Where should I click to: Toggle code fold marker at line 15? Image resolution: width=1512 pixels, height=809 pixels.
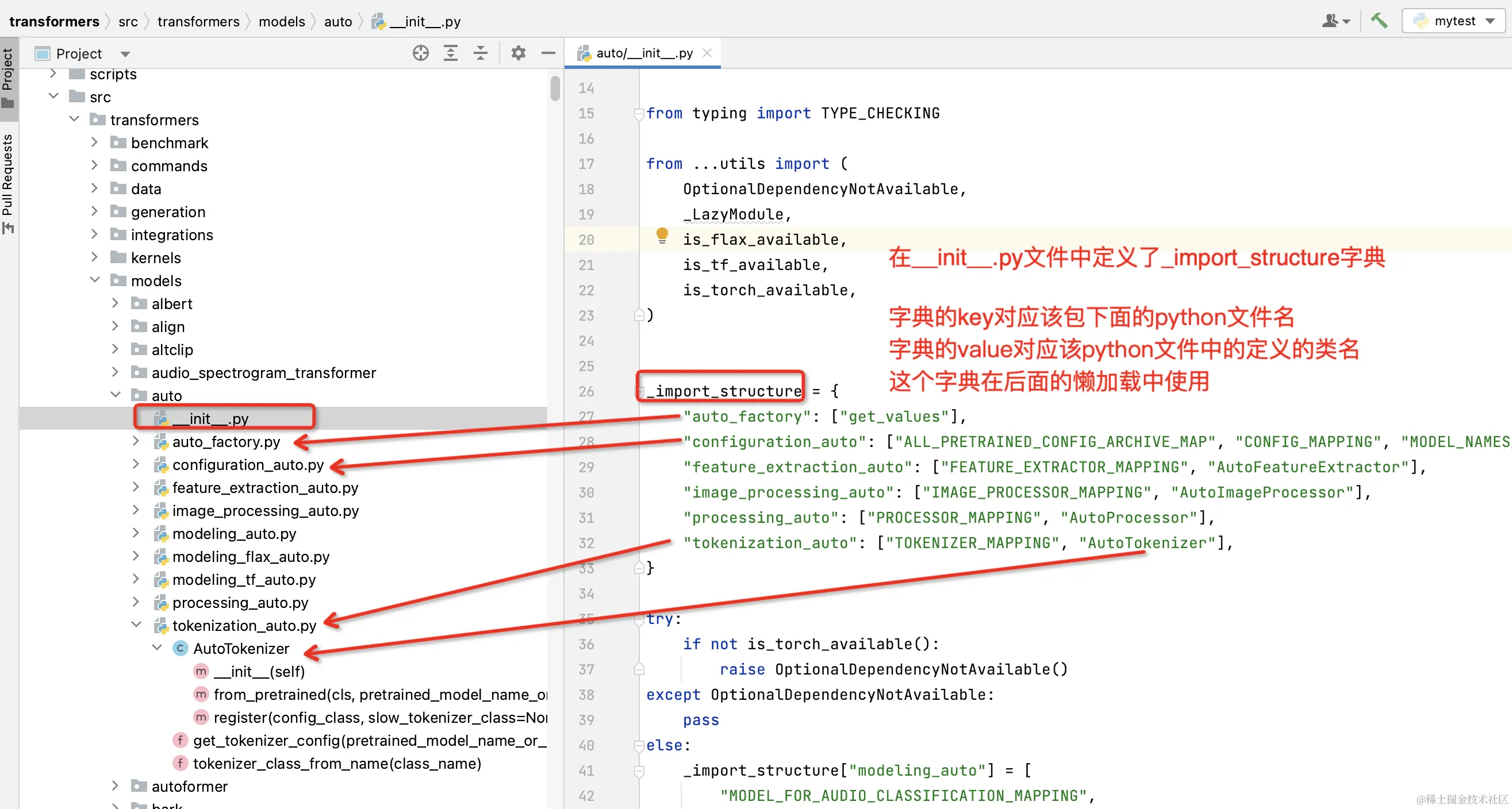(x=639, y=114)
